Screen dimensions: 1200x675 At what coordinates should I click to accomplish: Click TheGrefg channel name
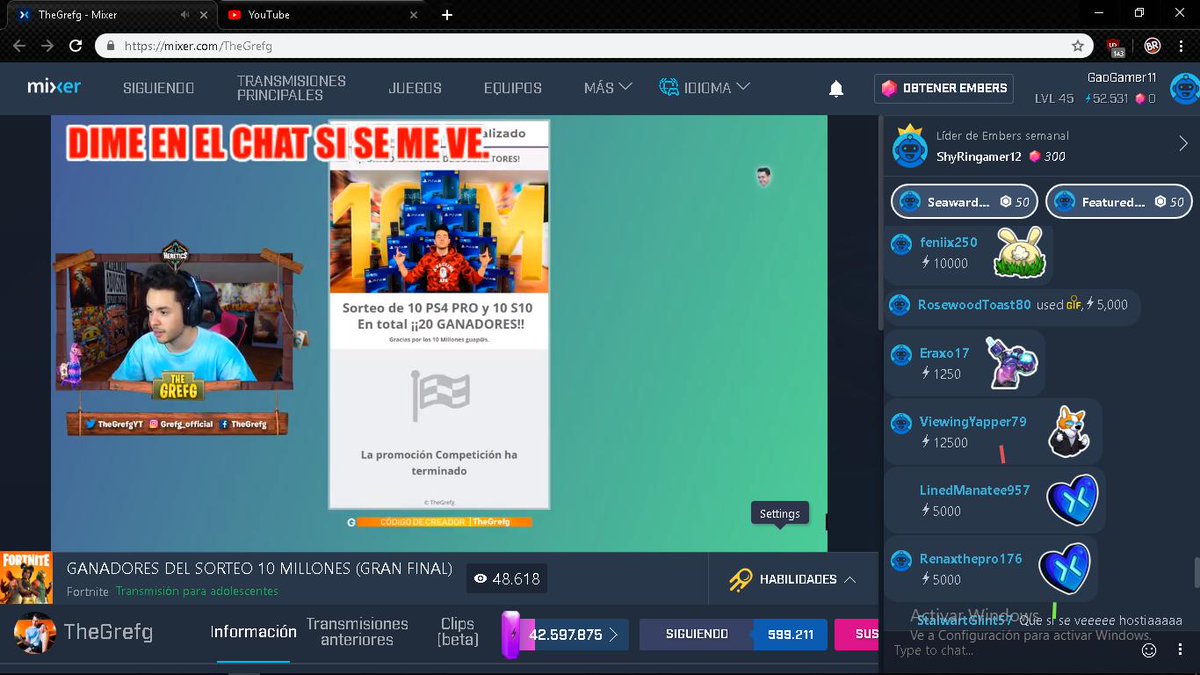click(108, 632)
